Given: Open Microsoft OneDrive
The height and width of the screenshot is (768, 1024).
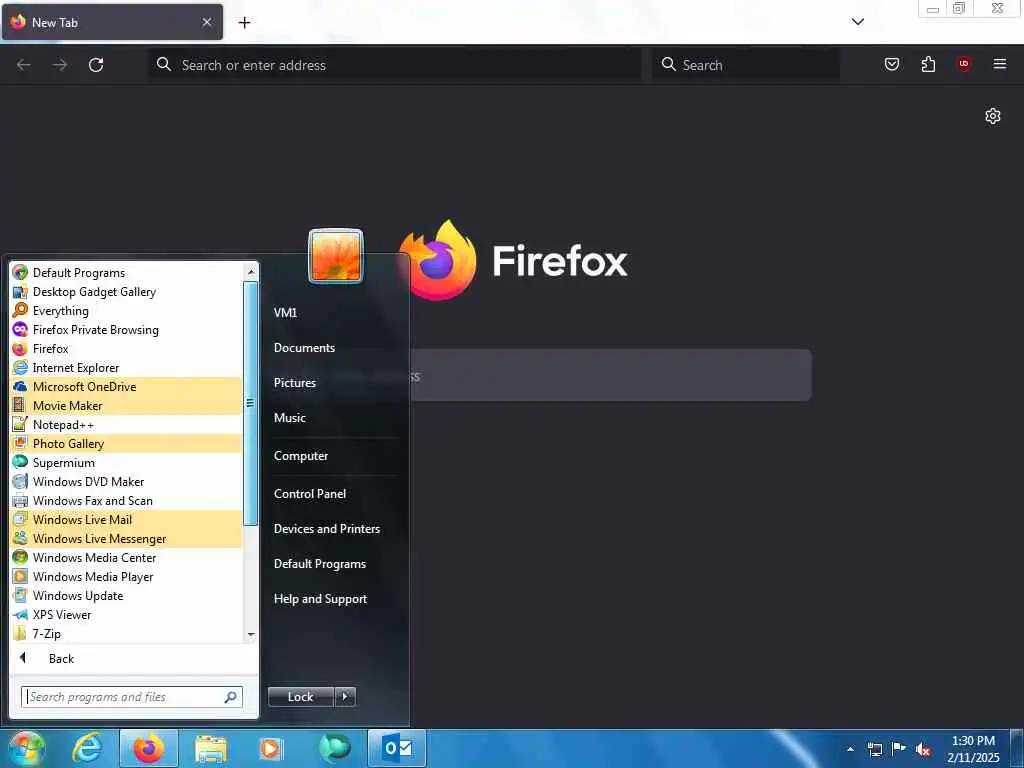Looking at the screenshot, I should [x=127, y=386].
